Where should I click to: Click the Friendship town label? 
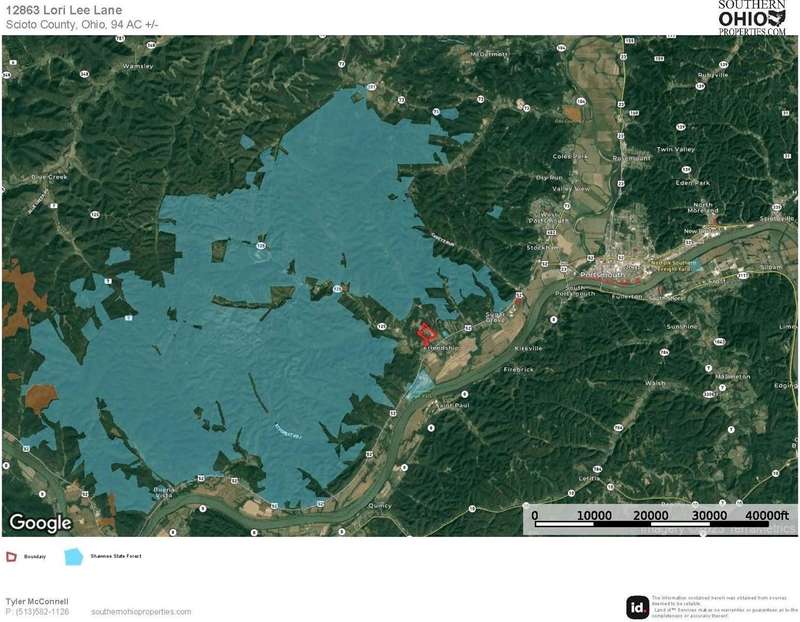pyautogui.click(x=440, y=348)
